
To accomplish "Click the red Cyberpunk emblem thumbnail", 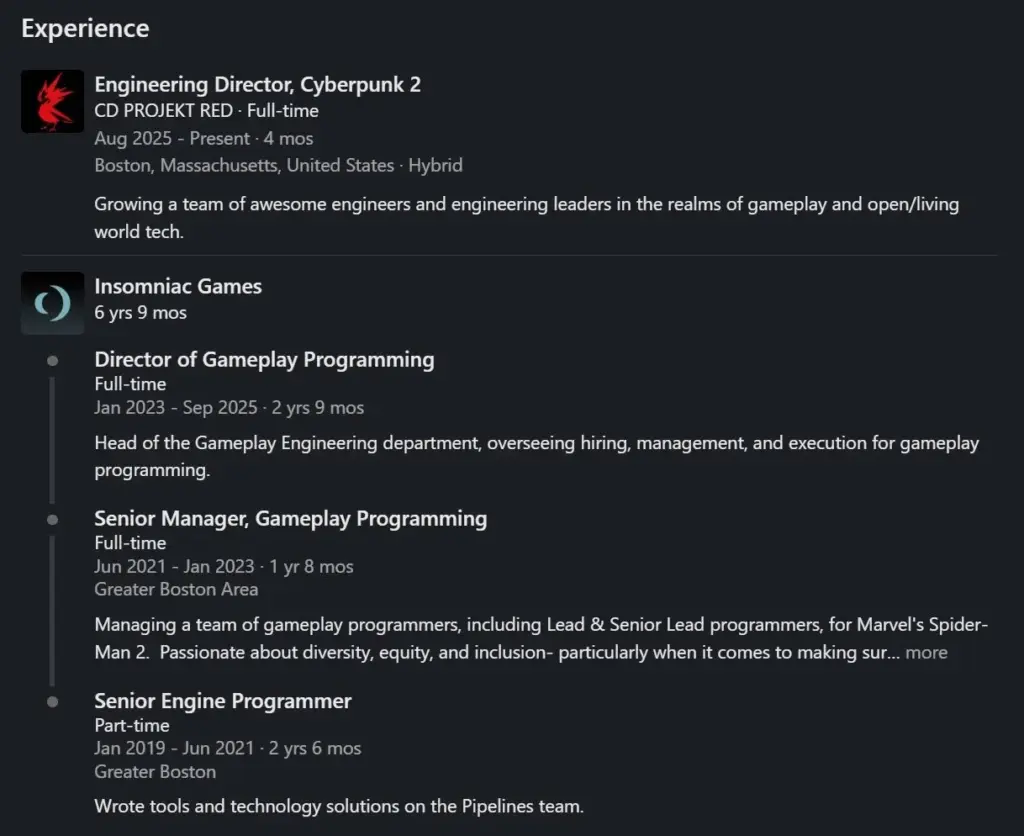I will [52, 101].
